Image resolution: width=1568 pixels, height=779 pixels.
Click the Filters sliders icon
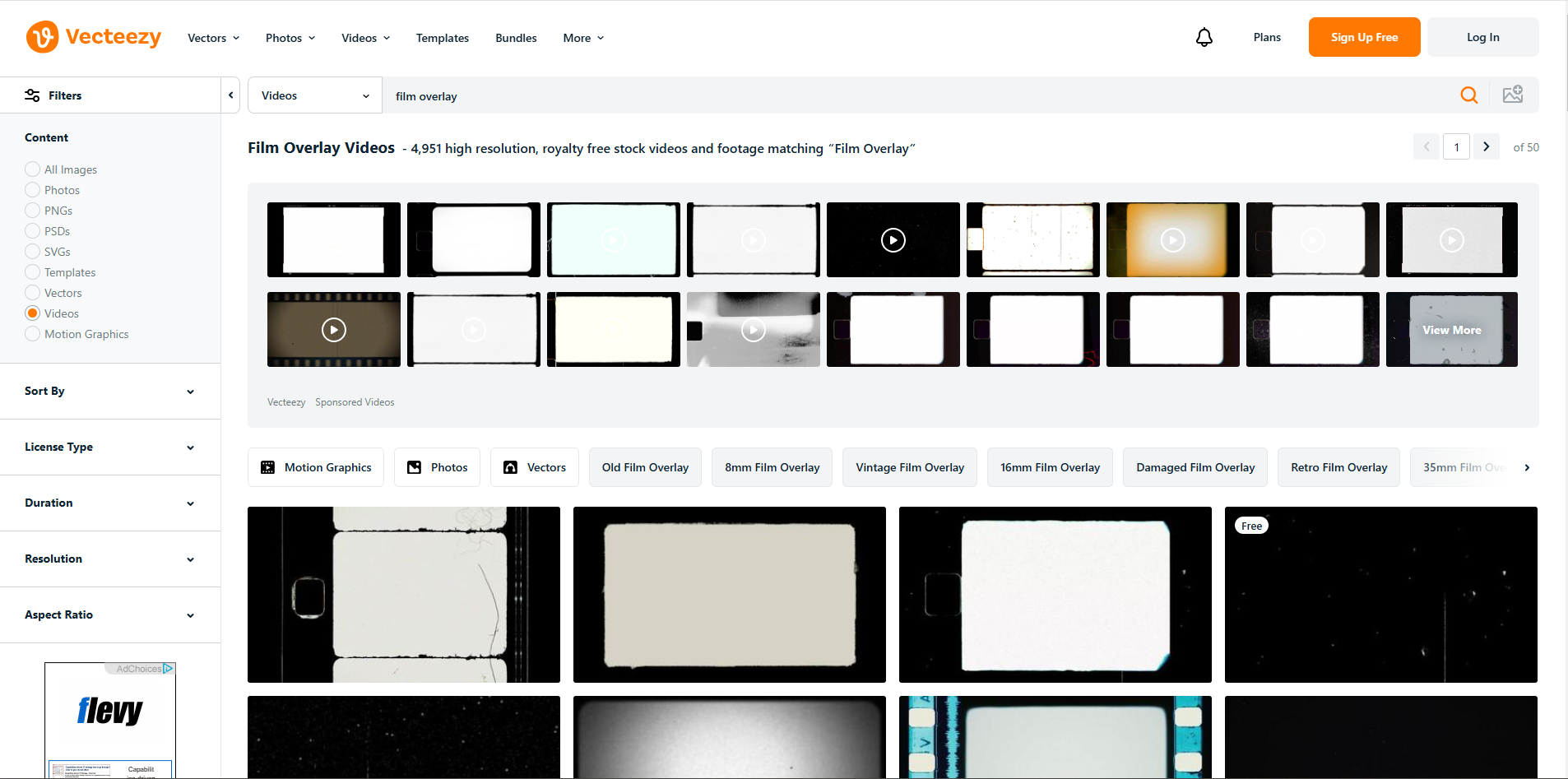click(32, 95)
